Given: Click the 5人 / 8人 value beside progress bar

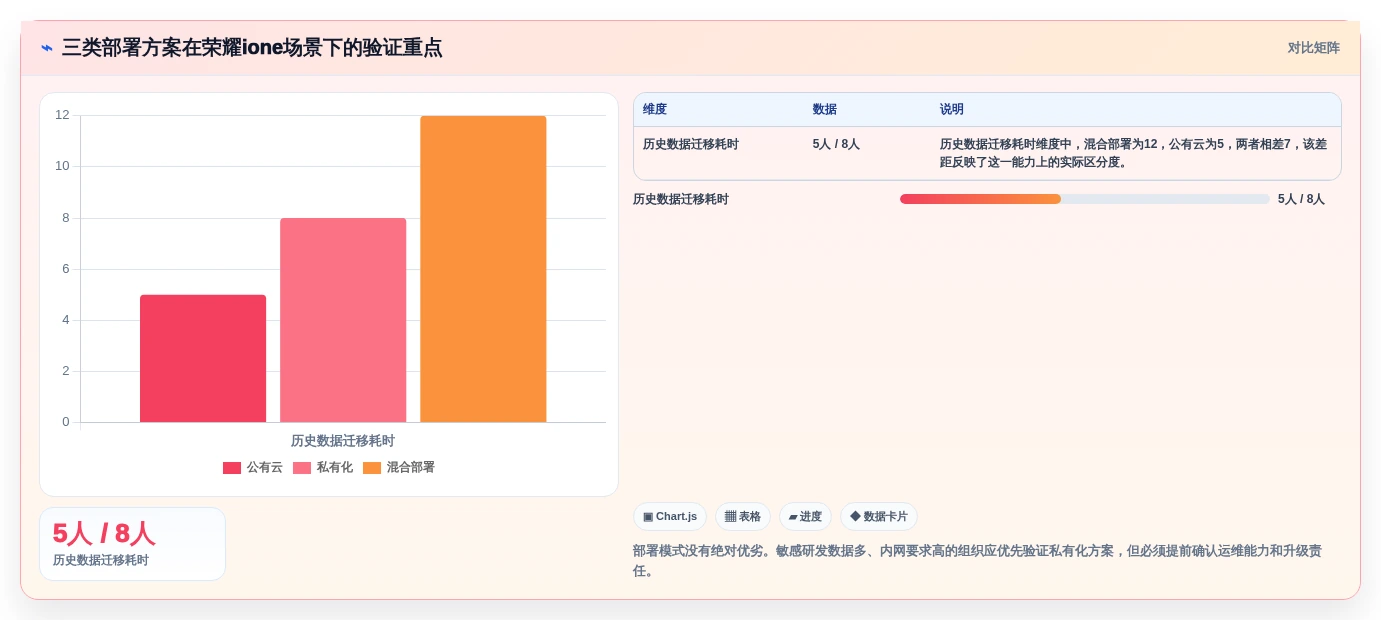Looking at the screenshot, I should (1301, 199).
